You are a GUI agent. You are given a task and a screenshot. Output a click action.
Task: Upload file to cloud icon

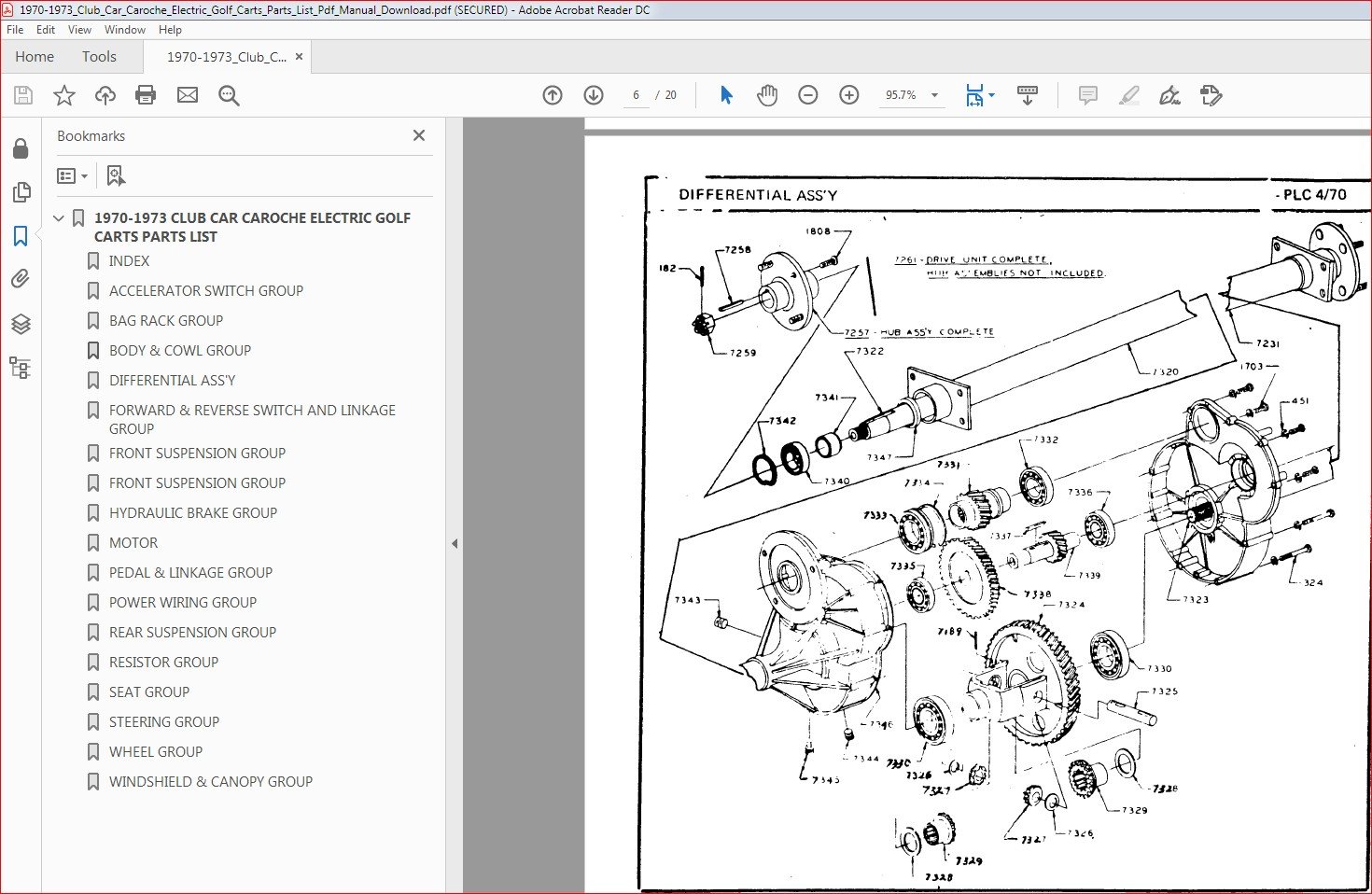tap(105, 95)
